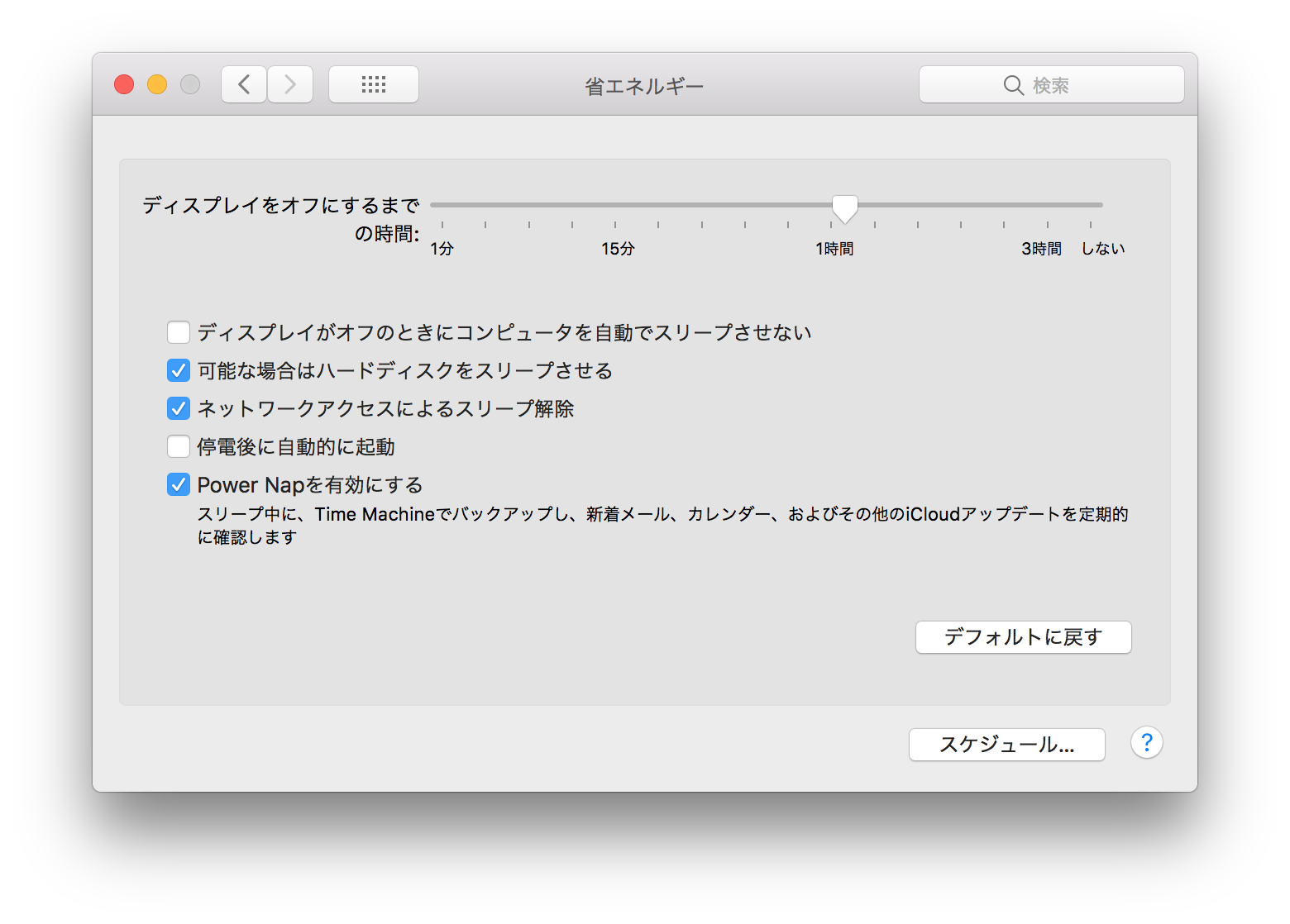The height and width of the screenshot is (924, 1290).
Task: Click the green zoom icon in the titlebar
Action: point(189,83)
